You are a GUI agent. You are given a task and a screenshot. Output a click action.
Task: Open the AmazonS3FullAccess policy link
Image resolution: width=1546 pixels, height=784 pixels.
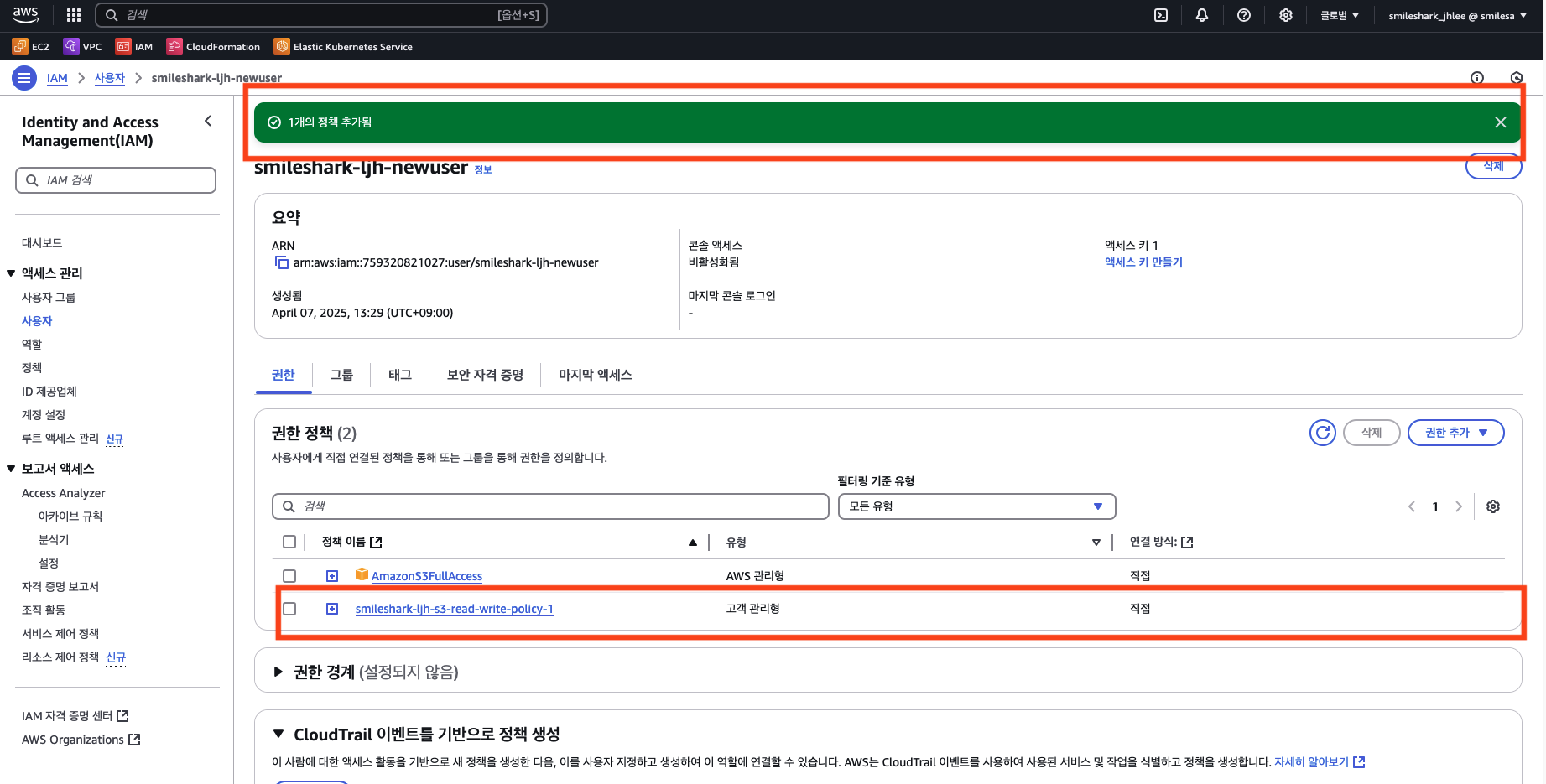426,576
